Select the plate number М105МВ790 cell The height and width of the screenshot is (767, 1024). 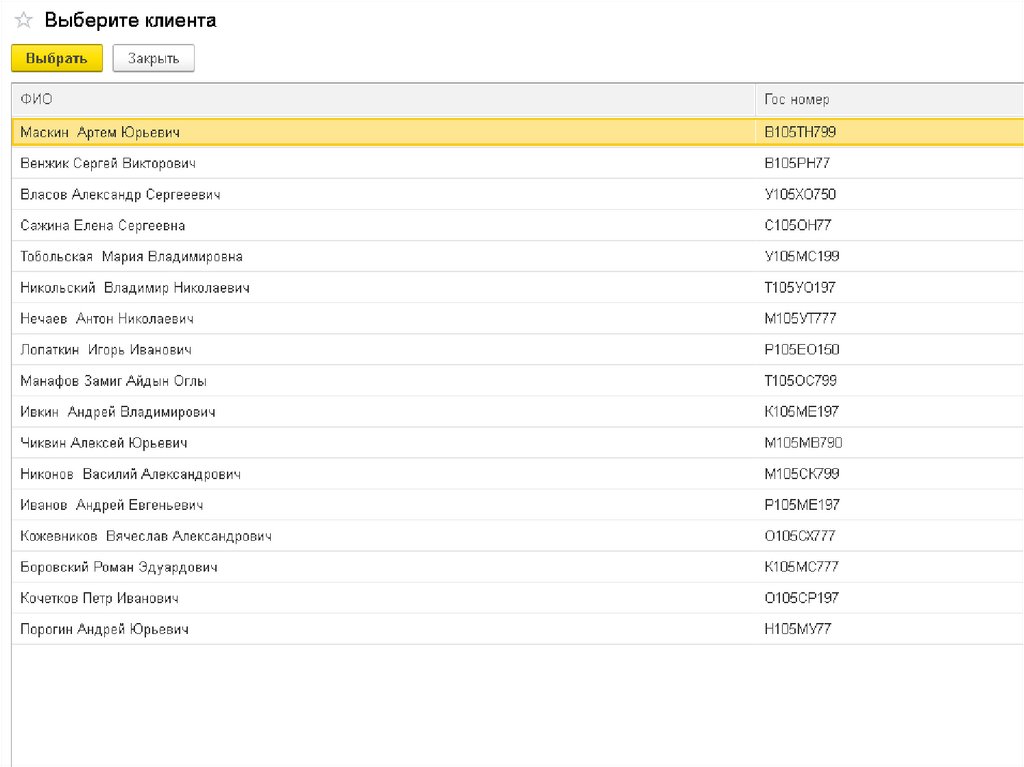coord(803,443)
